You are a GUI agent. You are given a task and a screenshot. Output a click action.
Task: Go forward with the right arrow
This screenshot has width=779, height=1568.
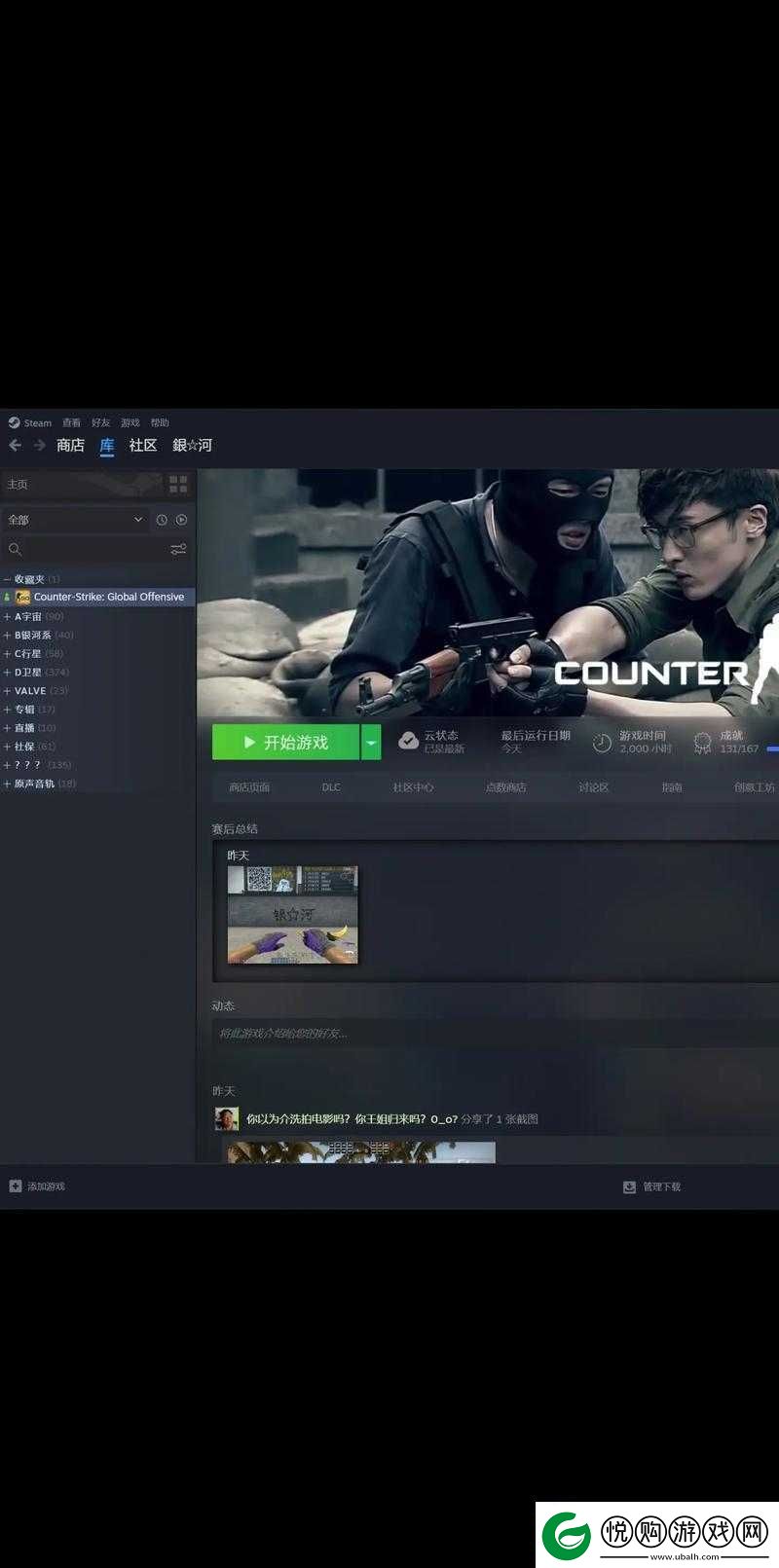pyautogui.click(x=39, y=445)
